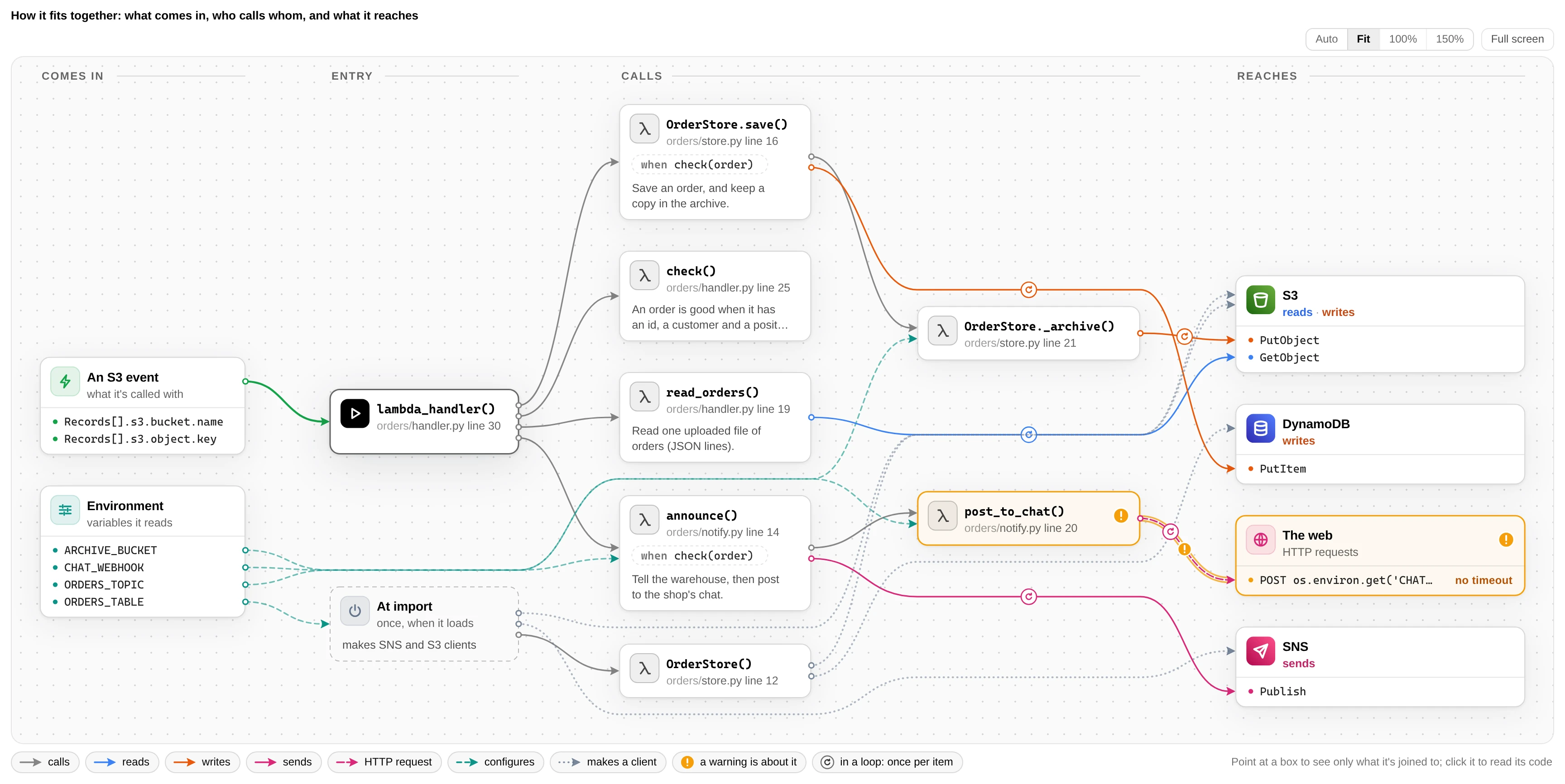Set zoom to 100%
Image resolution: width=1565 pixels, height=784 pixels.
1402,39
